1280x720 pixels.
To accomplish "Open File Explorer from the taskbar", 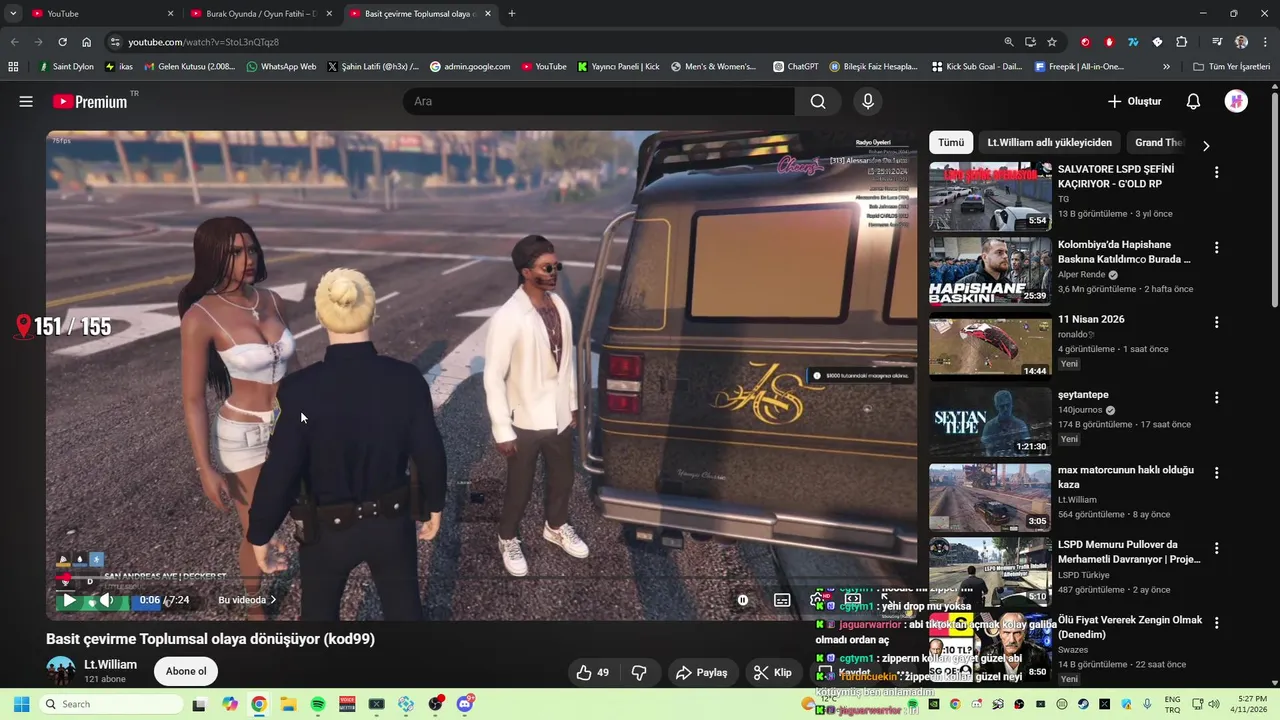I will [288, 704].
